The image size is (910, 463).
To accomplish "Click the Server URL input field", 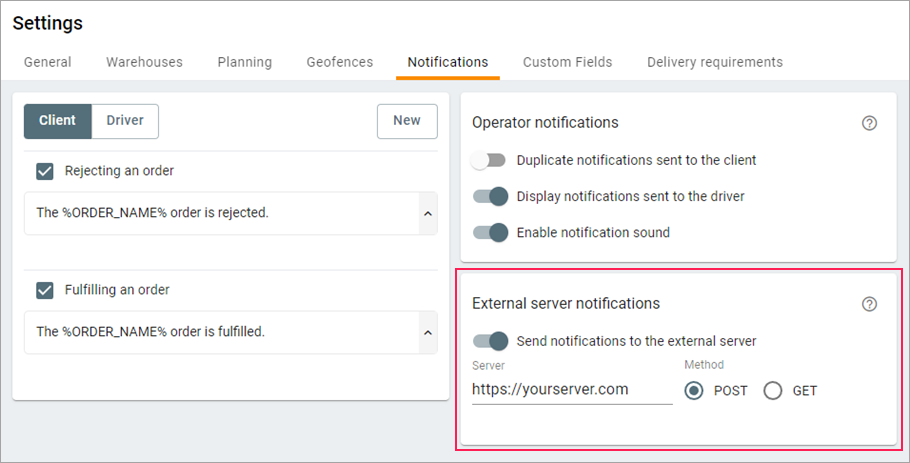I will [571, 390].
